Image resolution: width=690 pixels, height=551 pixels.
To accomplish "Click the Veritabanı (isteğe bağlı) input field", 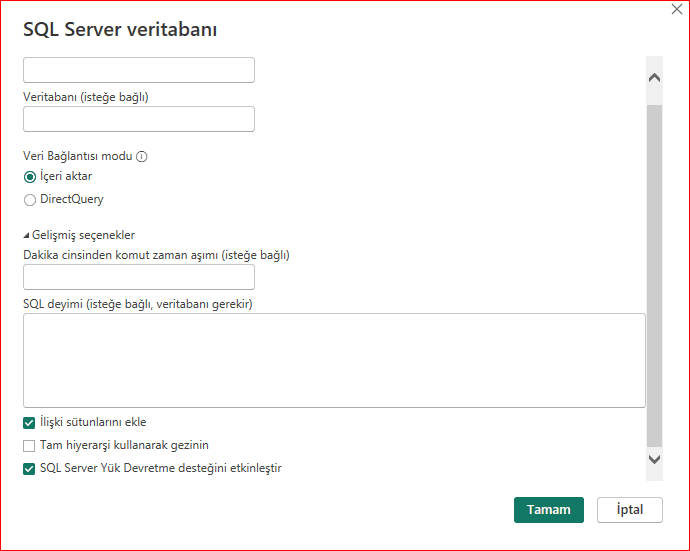I will [139, 120].
